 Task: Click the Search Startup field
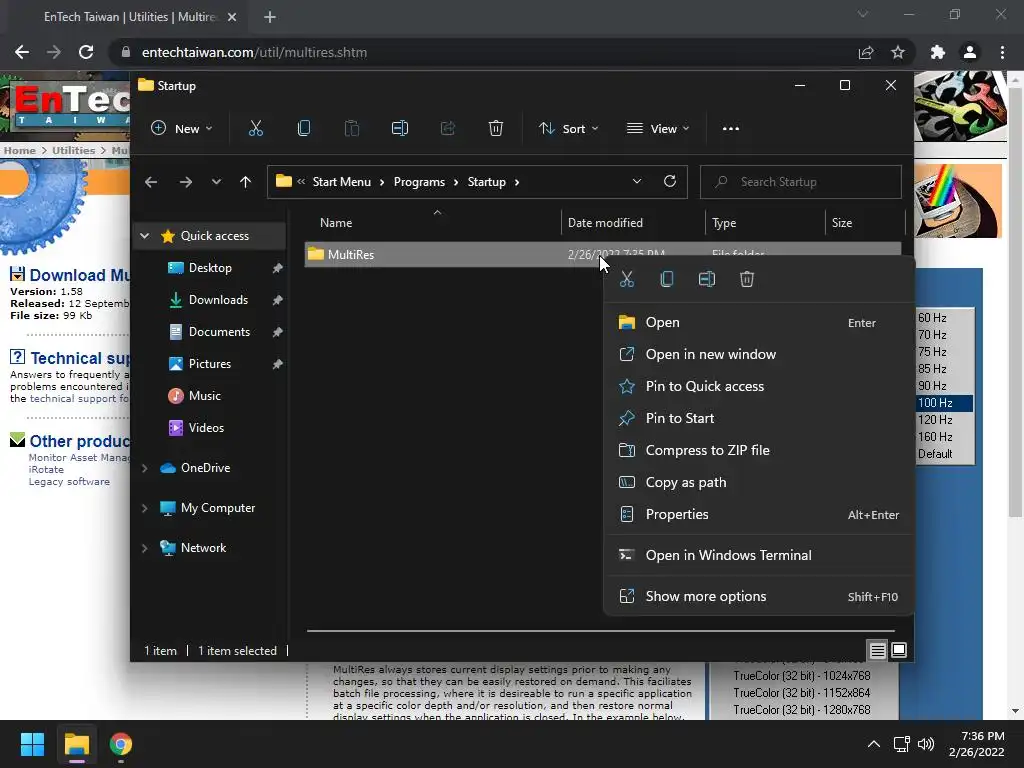pyautogui.click(x=801, y=182)
